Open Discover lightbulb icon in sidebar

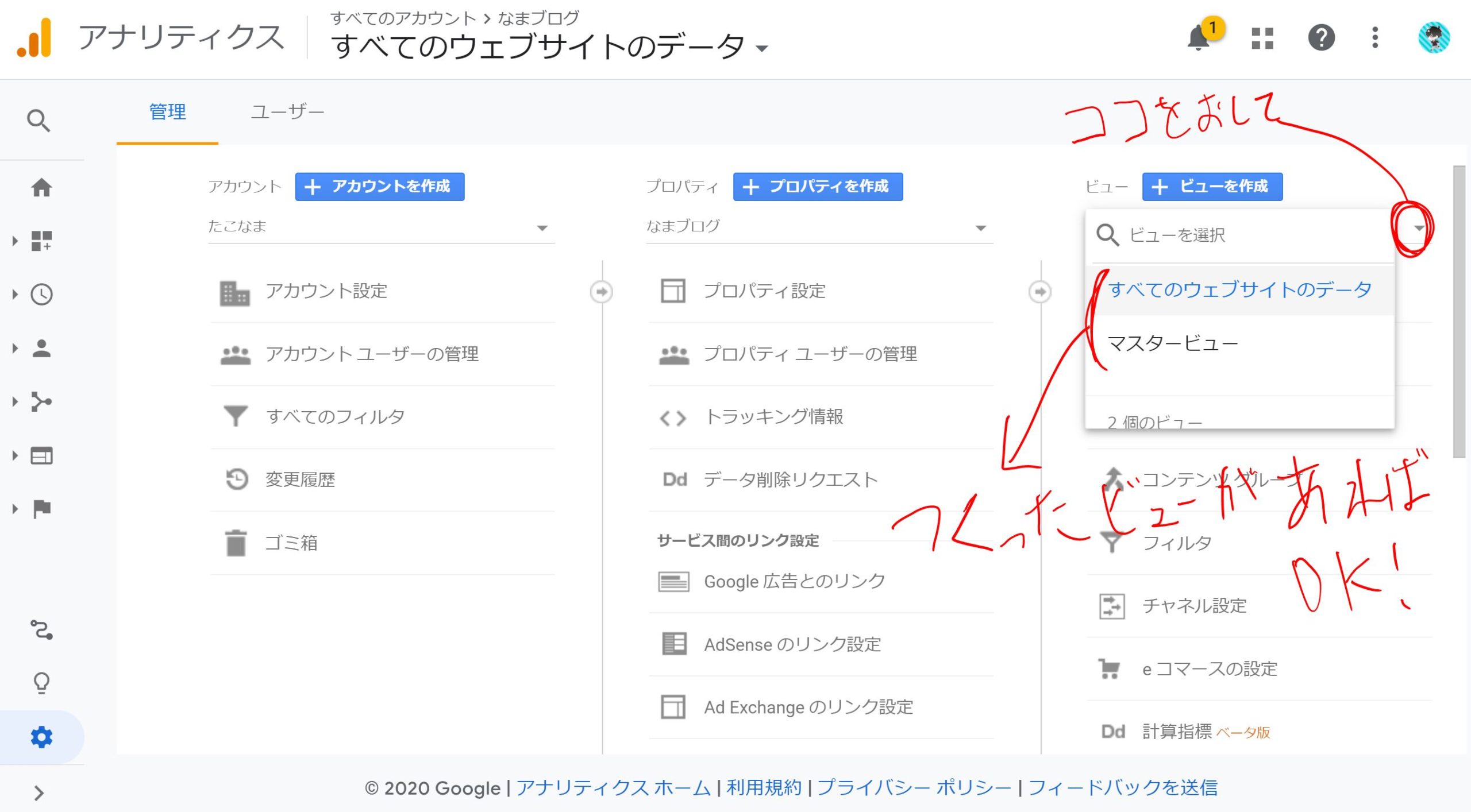41,683
